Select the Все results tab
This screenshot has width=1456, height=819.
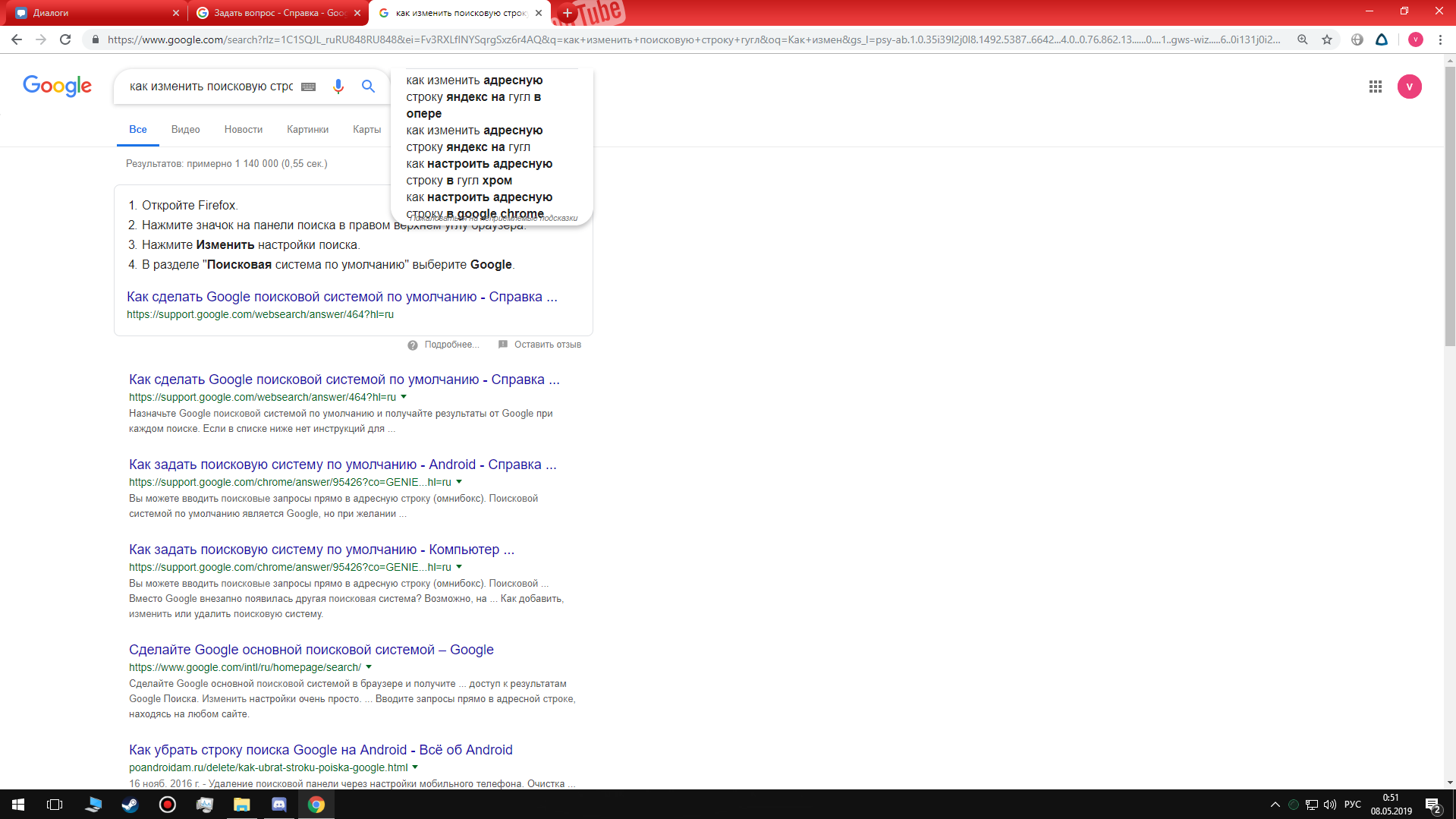(138, 130)
